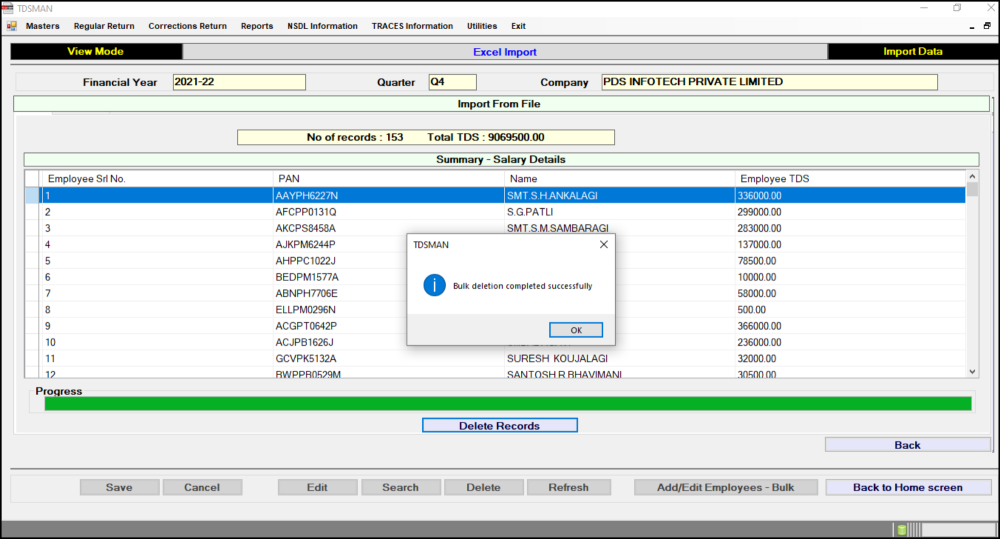The width and height of the screenshot is (1000, 539).
Task: Open the Utilities menu
Action: (x=482, y=26)
